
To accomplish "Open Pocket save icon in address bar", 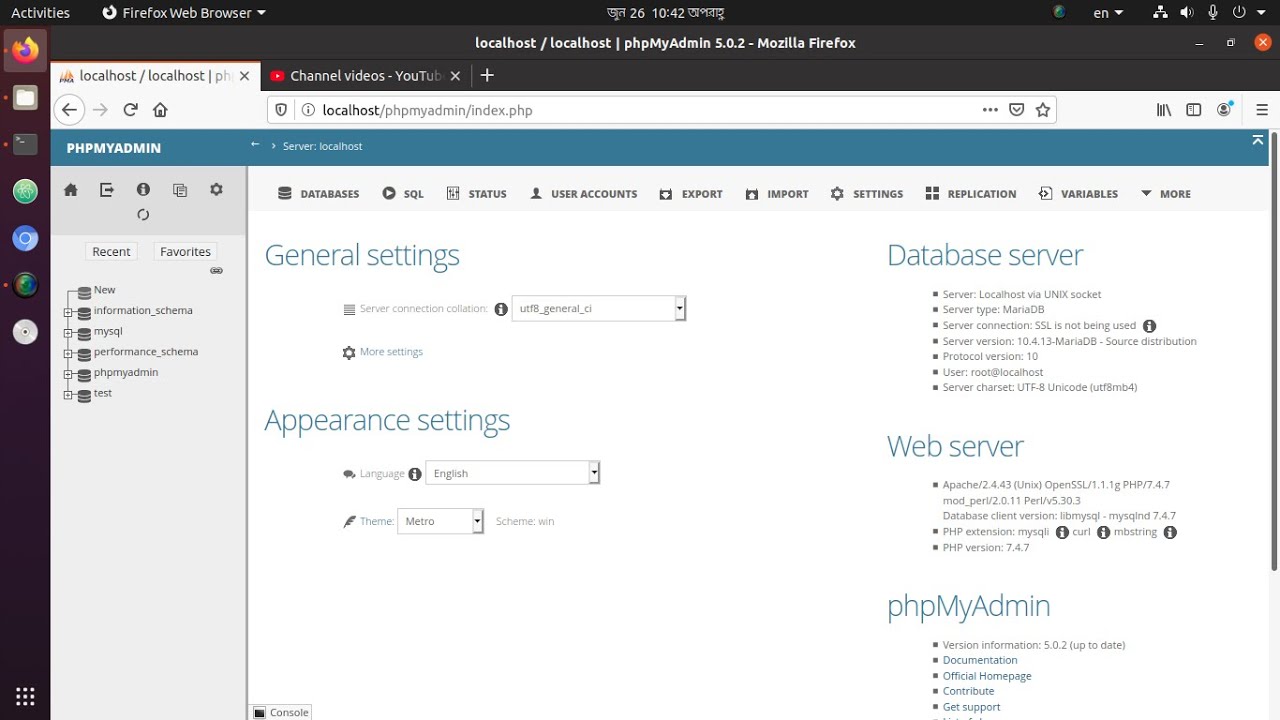I will pyautogui.click(x=1017, y=110).
